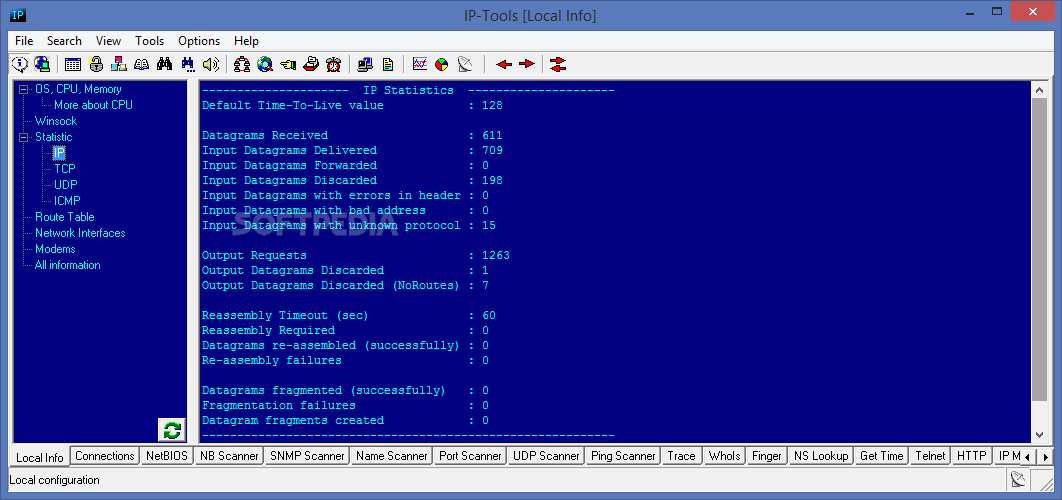This screenshot has width=1062, height=500.
Task: Click the pointing hand Finger icon
Action: pyautogui.click(x=288, y=64)
